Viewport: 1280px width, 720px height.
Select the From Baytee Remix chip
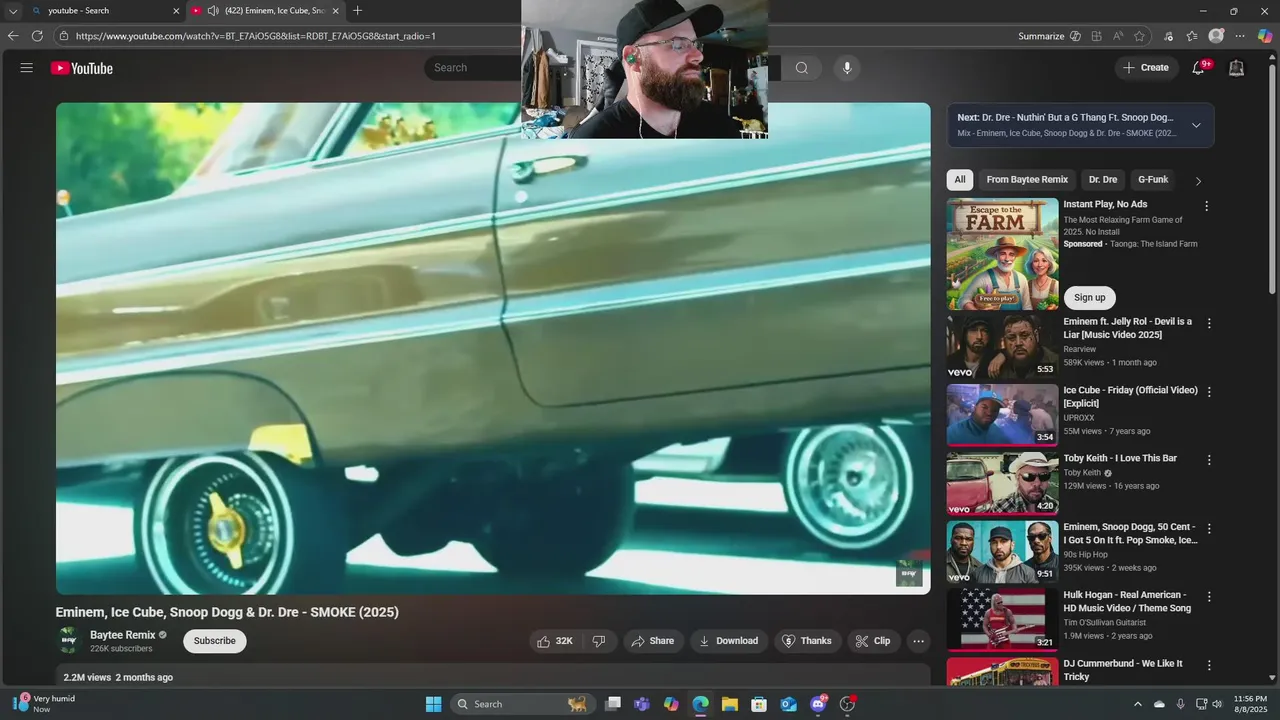(1027, 180)
